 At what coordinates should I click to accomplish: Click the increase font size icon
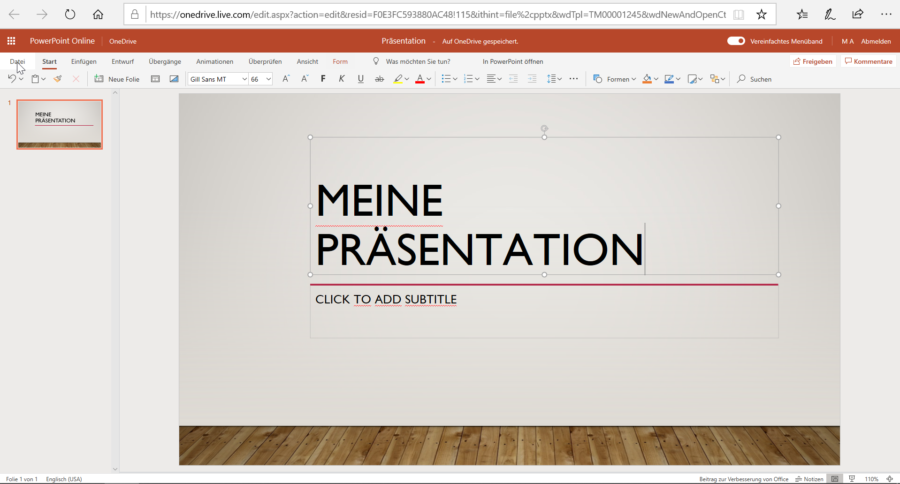pos(286,79)
